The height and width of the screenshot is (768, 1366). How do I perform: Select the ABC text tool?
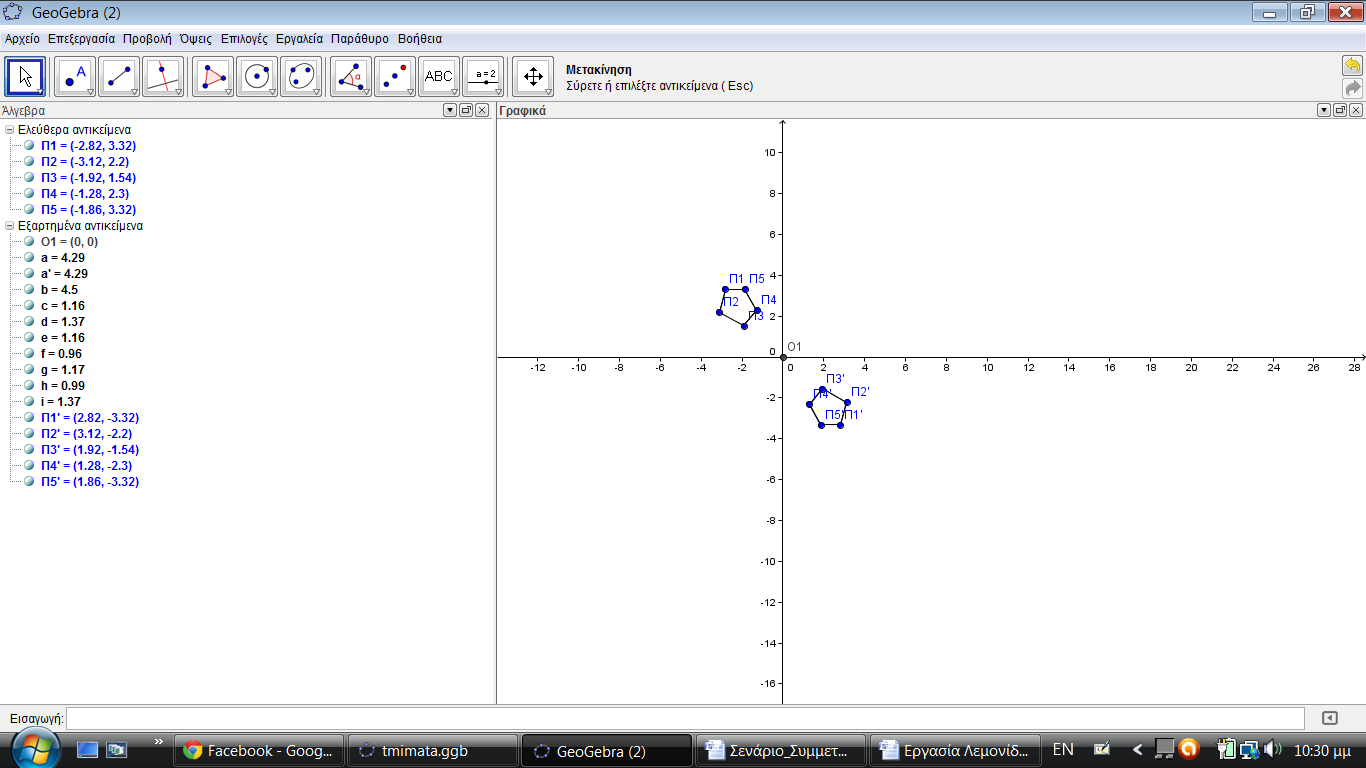(439, 76)
